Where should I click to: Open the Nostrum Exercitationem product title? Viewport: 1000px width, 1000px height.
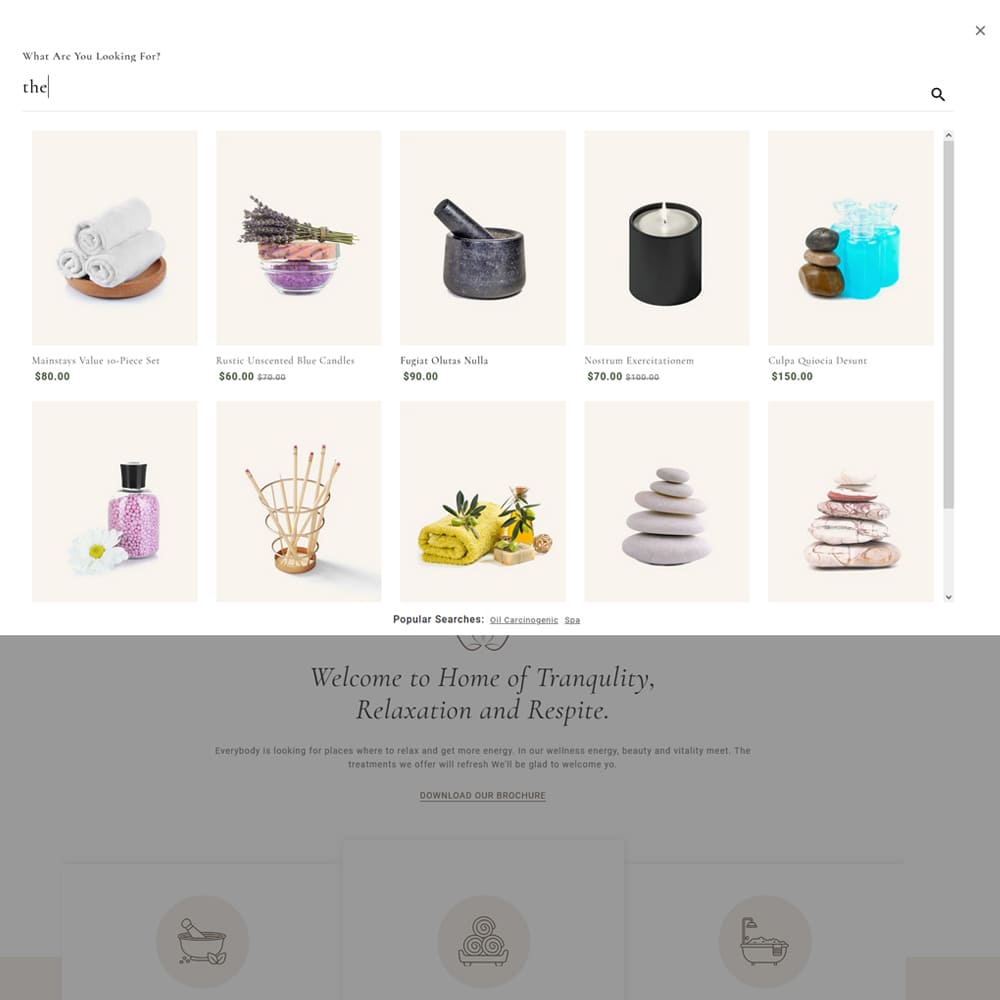click(639, 360)
